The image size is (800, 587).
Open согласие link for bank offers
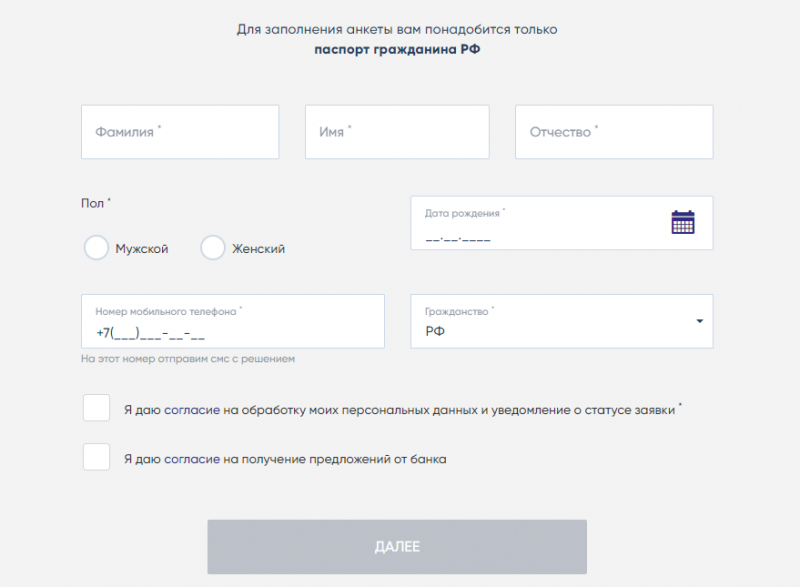tap(192, 459)
